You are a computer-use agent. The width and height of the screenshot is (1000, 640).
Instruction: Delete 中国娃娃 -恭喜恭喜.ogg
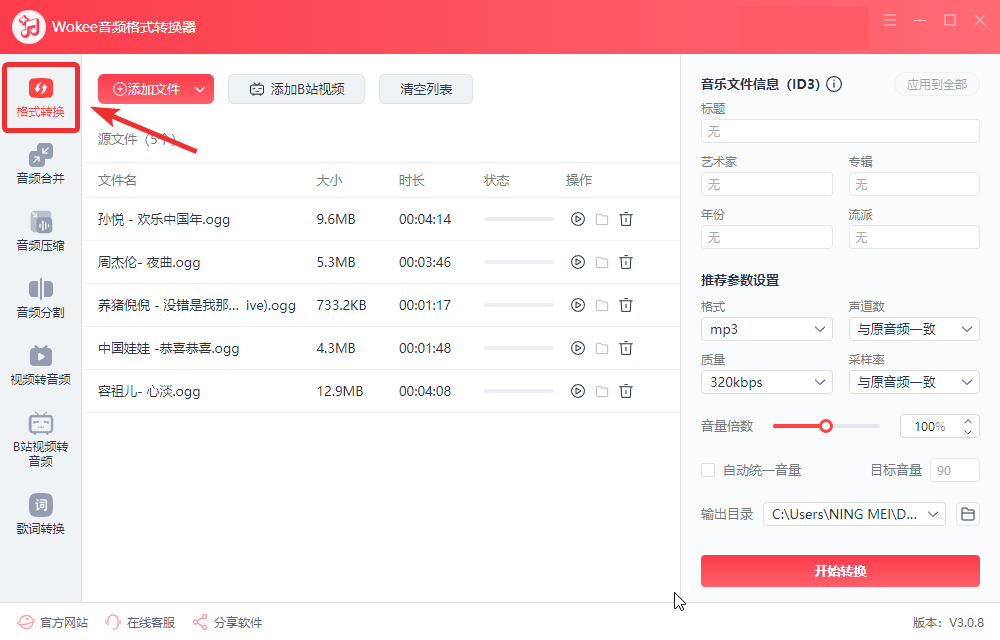[x=626, y=348]
